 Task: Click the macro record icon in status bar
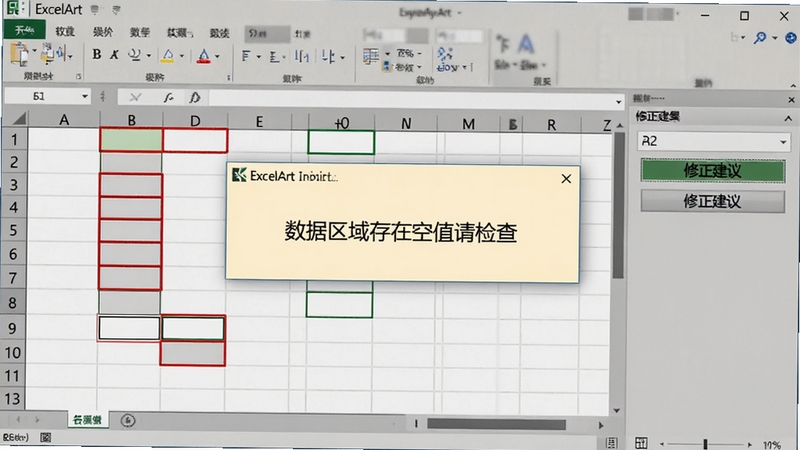click(45, 437)
